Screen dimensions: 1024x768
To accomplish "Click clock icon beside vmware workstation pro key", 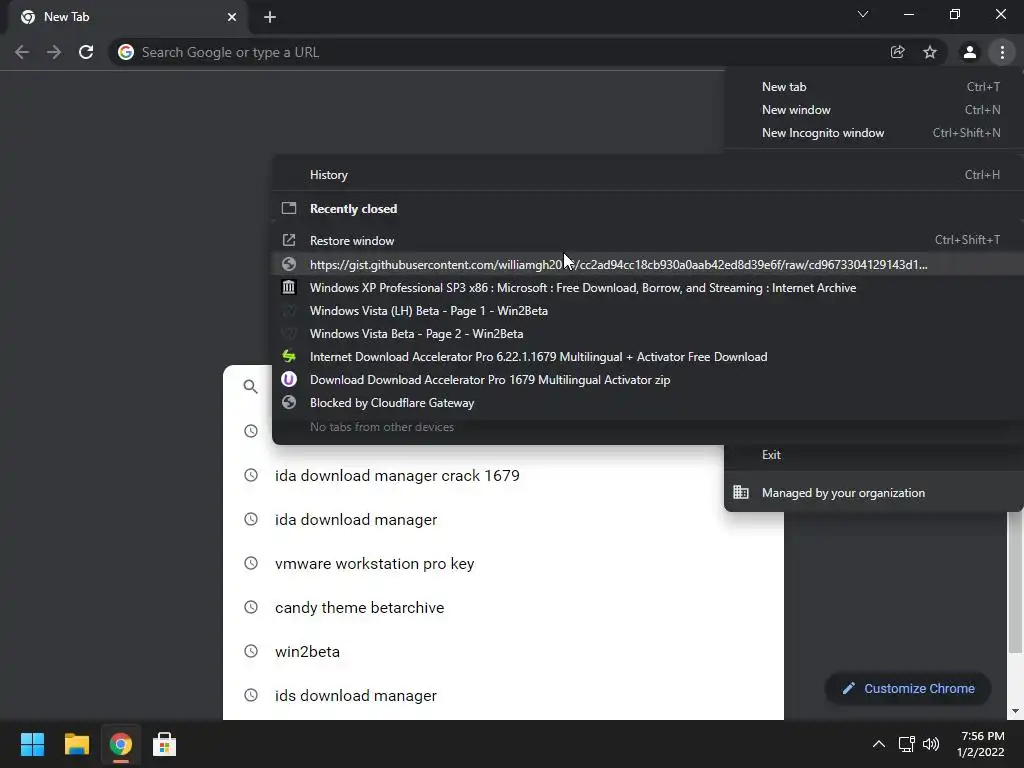I will [x=251, y=563].
